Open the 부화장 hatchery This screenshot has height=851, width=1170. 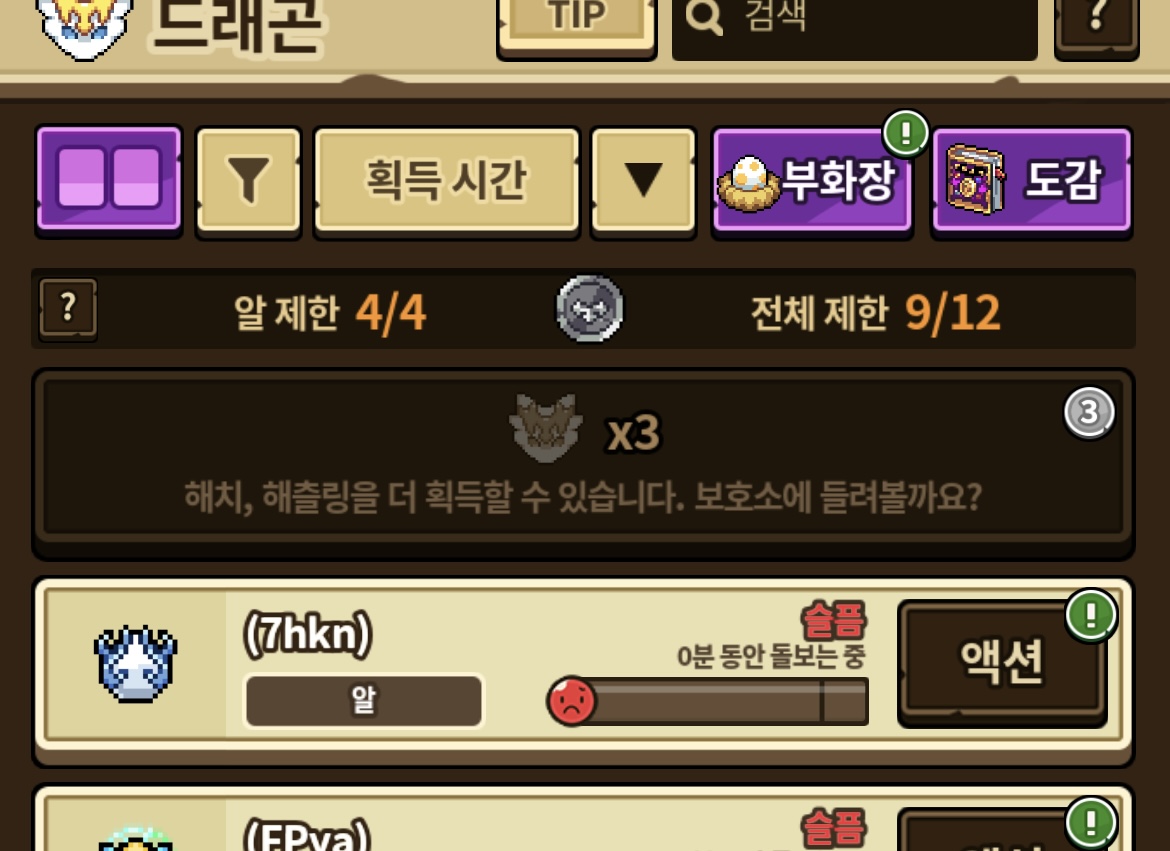pos(812,181)
